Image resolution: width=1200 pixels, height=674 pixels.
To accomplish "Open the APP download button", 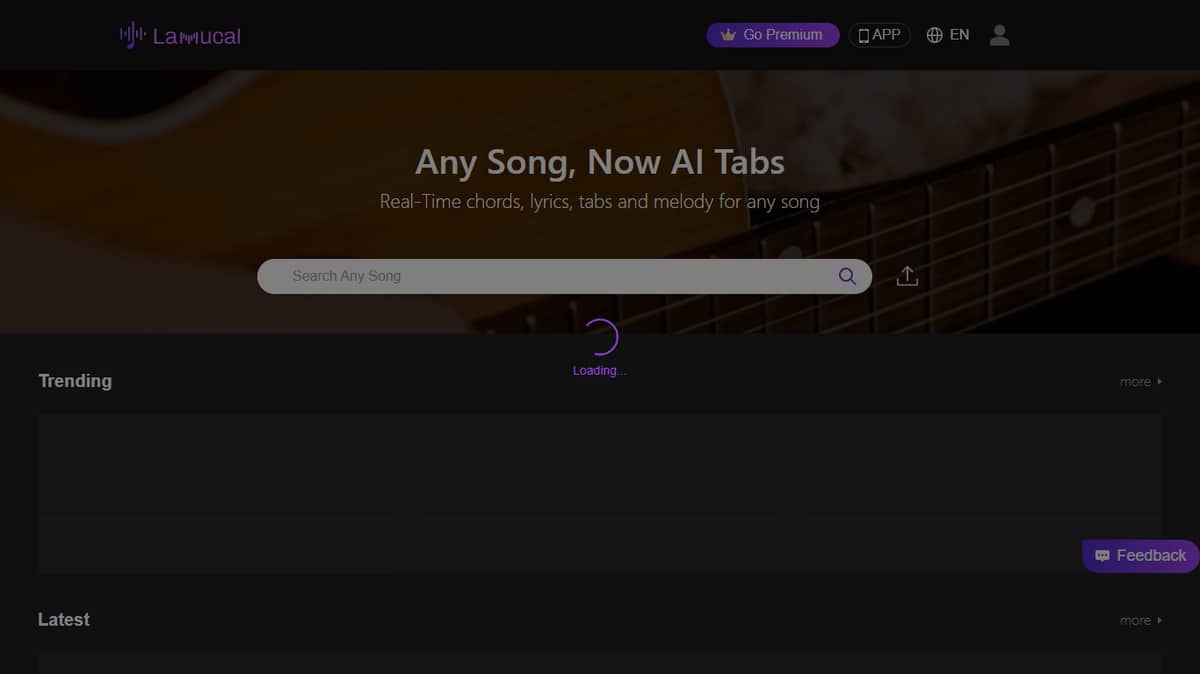I will (879, 35).
